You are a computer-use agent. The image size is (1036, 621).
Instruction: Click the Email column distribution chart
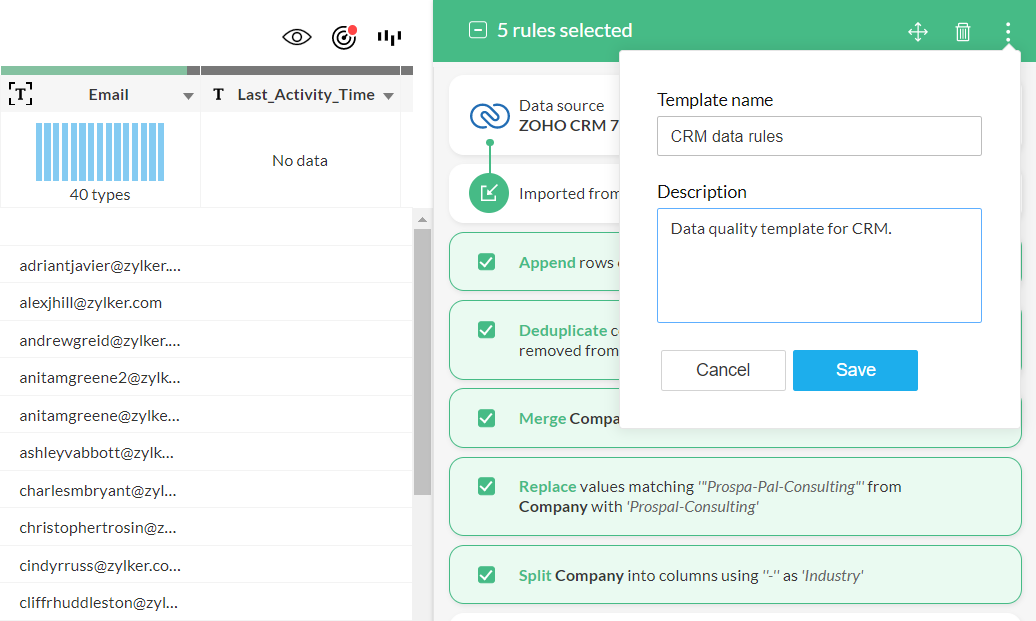[100, 152]
